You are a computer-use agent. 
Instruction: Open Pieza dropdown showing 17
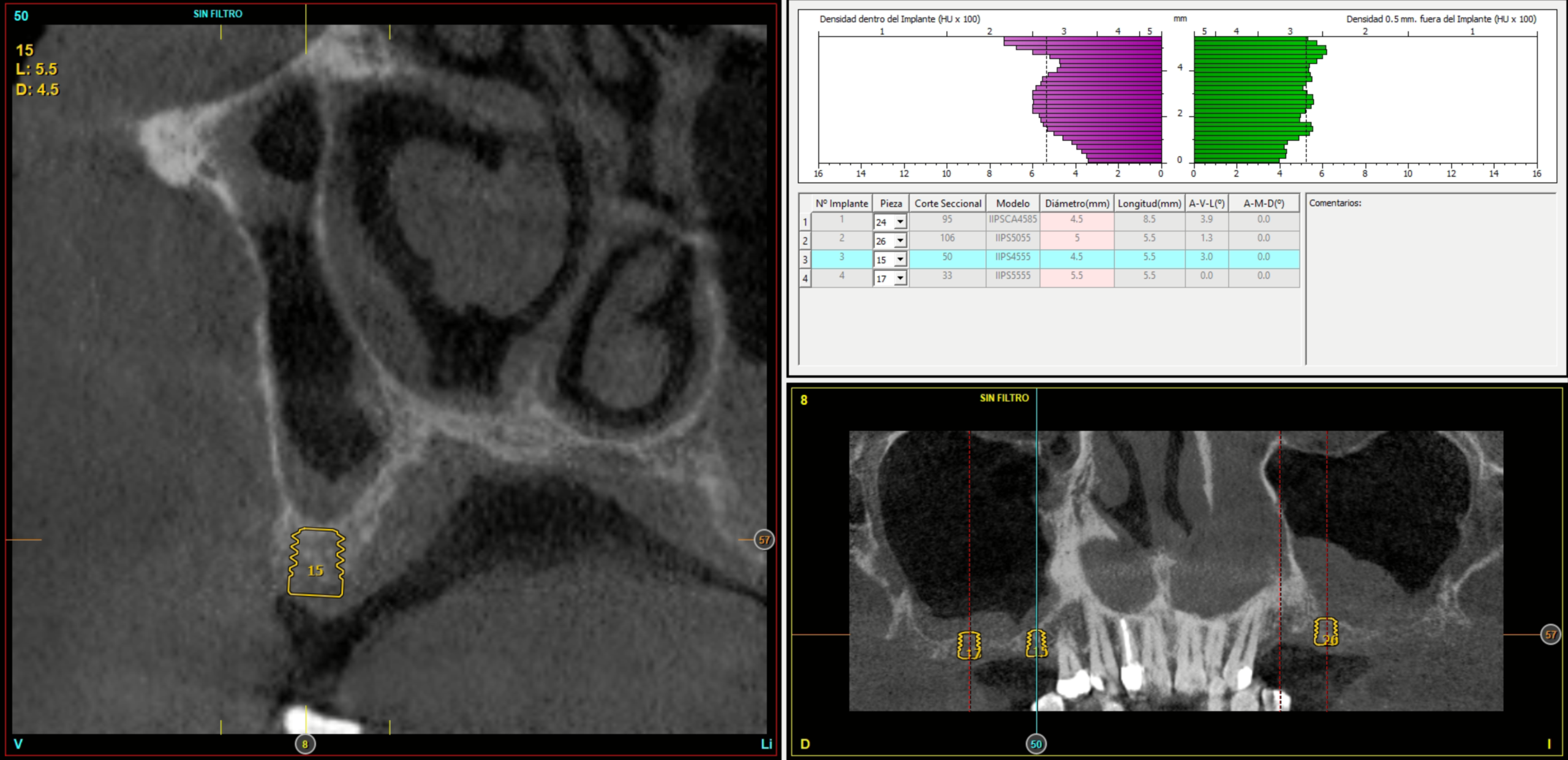coord(900,279)
